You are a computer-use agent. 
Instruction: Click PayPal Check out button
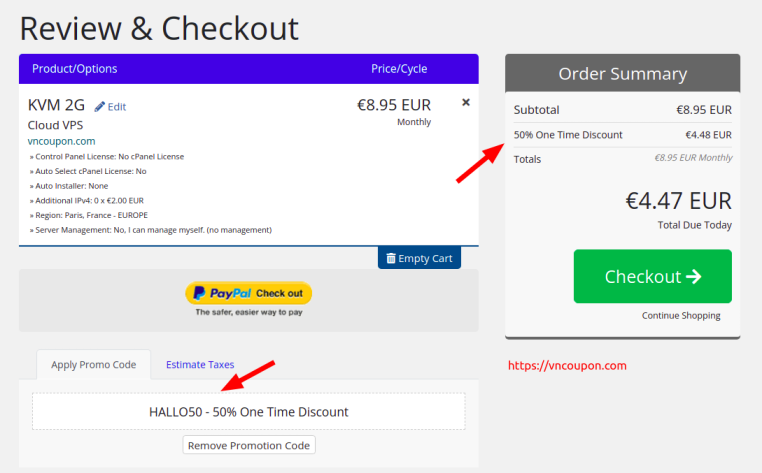pos(248,293)
